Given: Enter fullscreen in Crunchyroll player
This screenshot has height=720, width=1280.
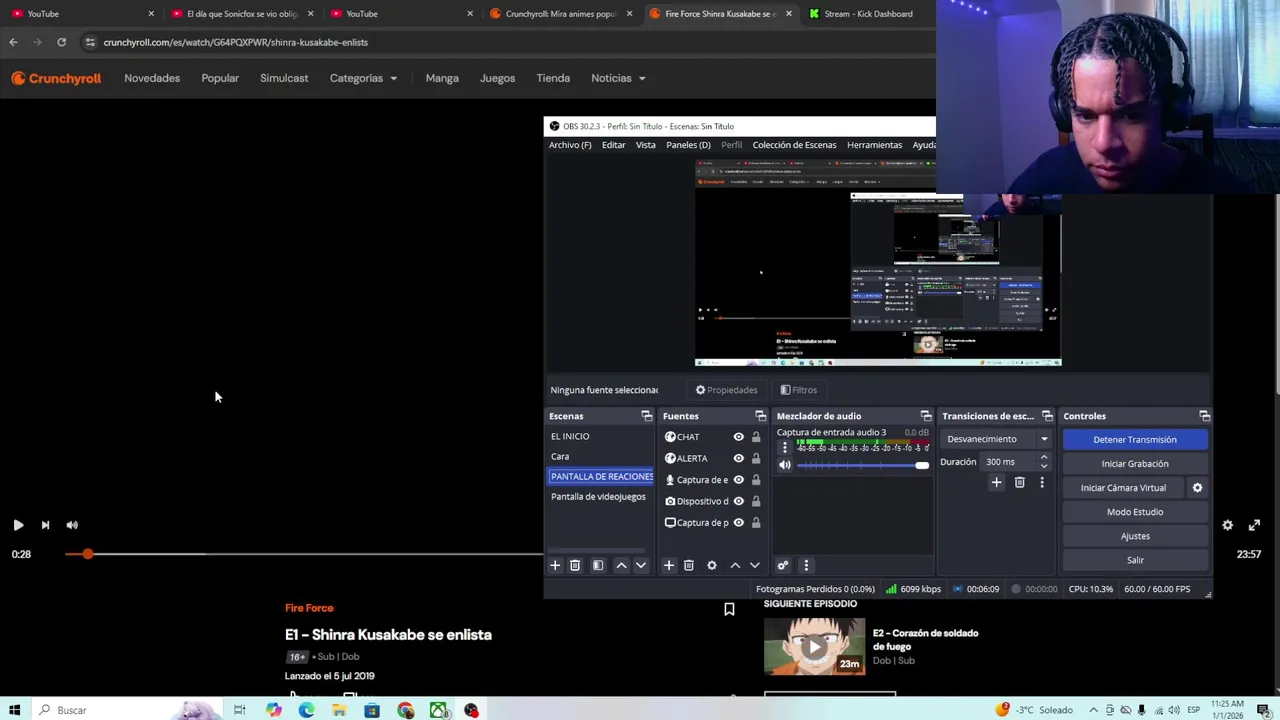Looking at the screenshot, I should [x=1254, y=525].
